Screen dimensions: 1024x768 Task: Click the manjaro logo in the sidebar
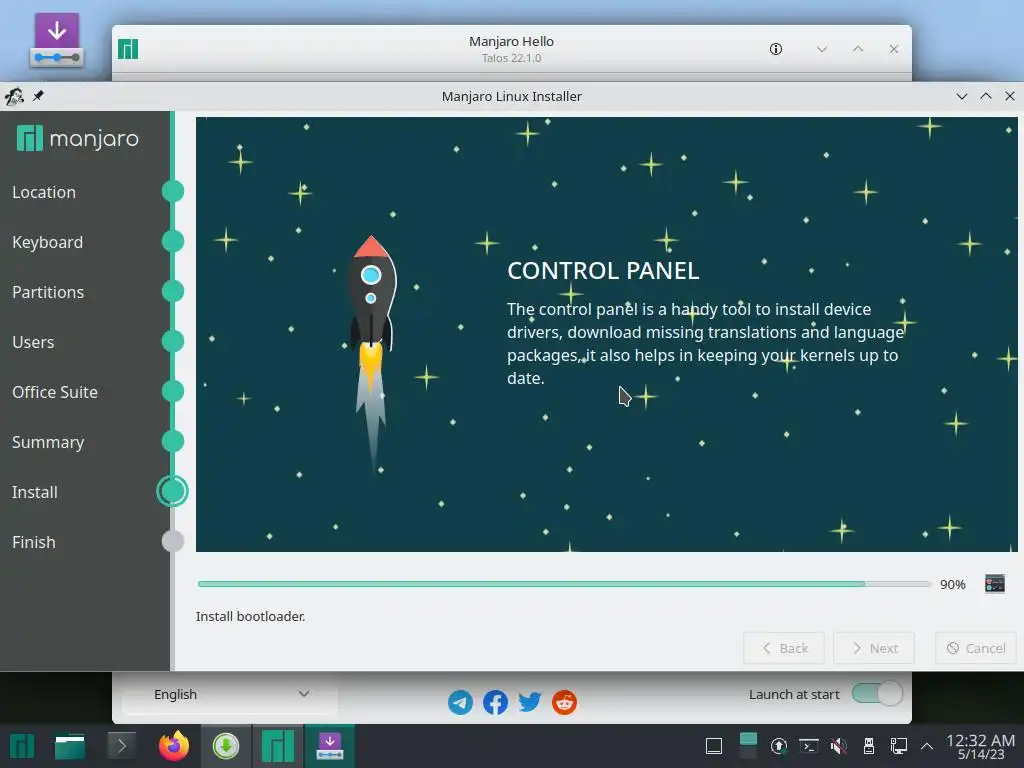(x=78, y=138)
